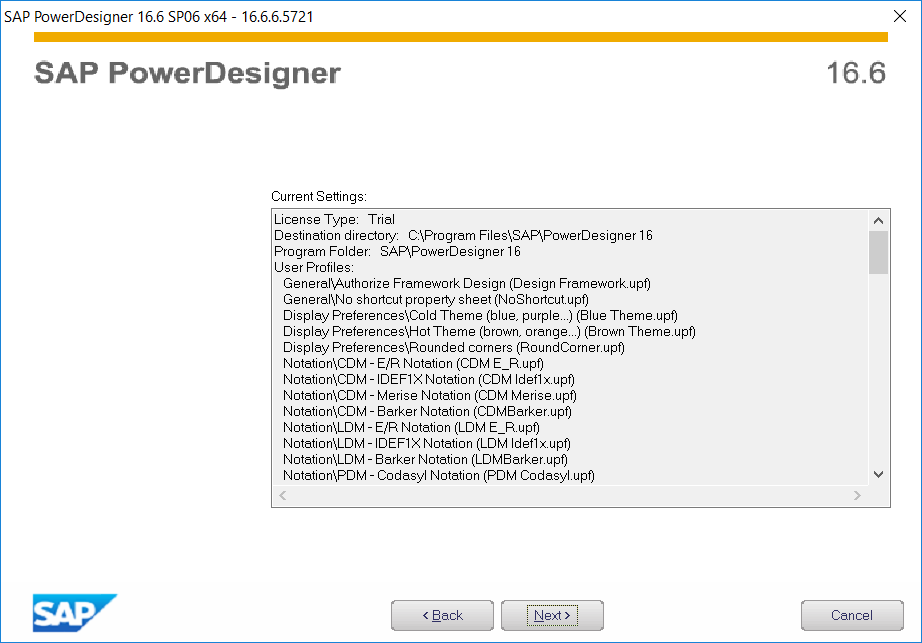Click the 'CDM - E/R Notation' entry

coord(413,363)
